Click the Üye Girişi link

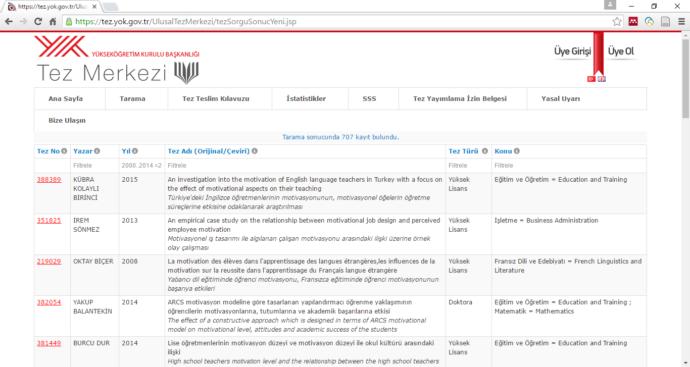click(x=573, y=51)
